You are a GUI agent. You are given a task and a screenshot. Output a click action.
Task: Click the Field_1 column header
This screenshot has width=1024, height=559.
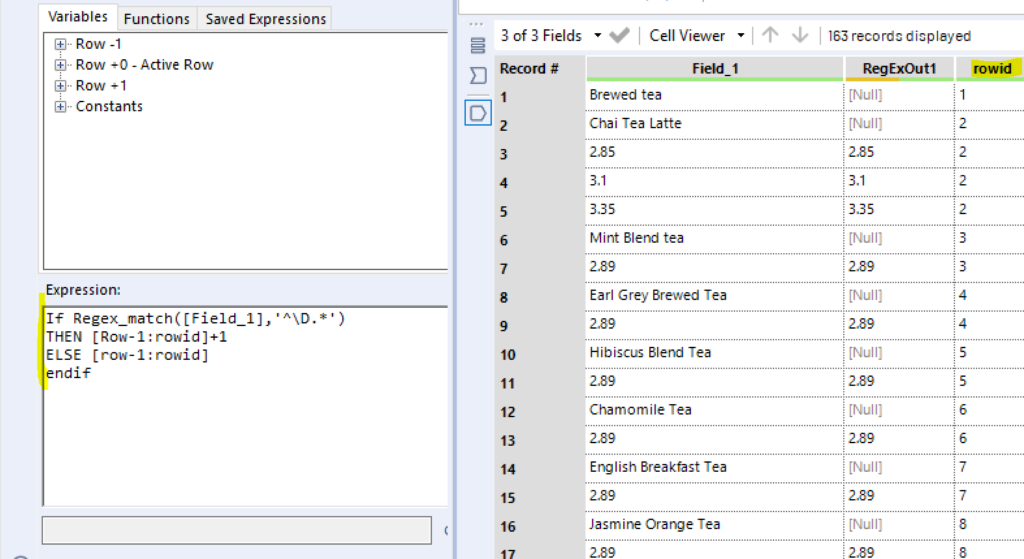click(714, 68)
